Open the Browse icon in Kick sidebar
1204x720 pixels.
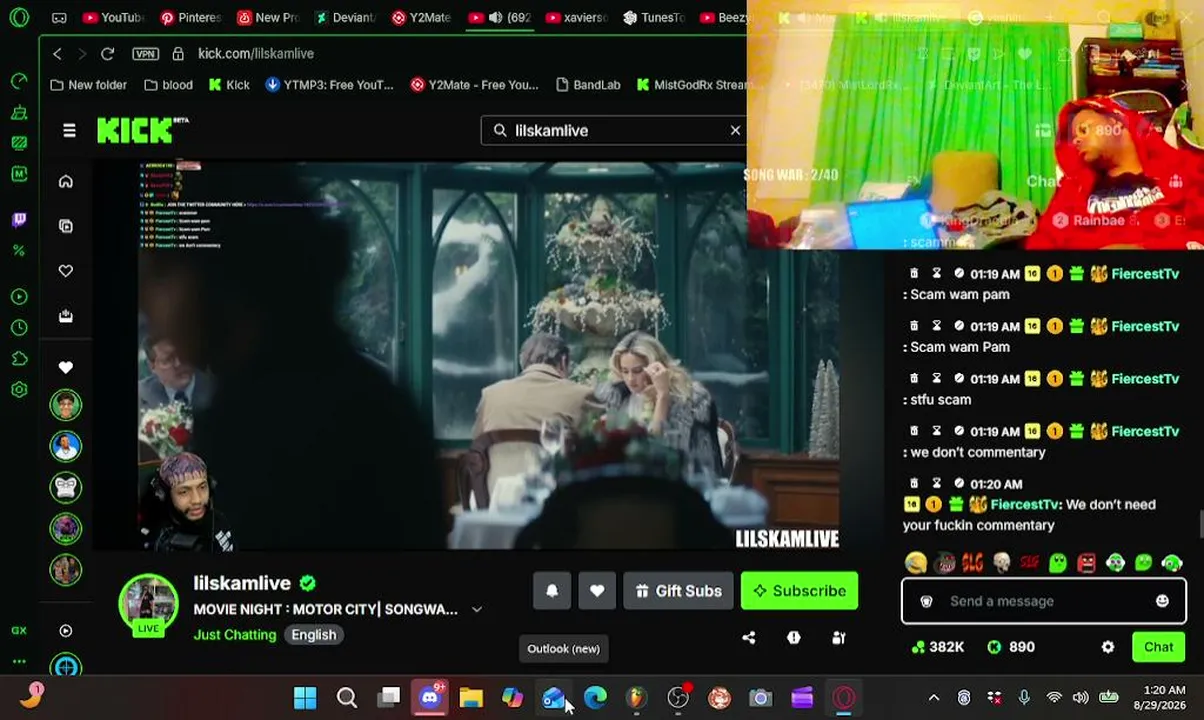pos(66,226)
